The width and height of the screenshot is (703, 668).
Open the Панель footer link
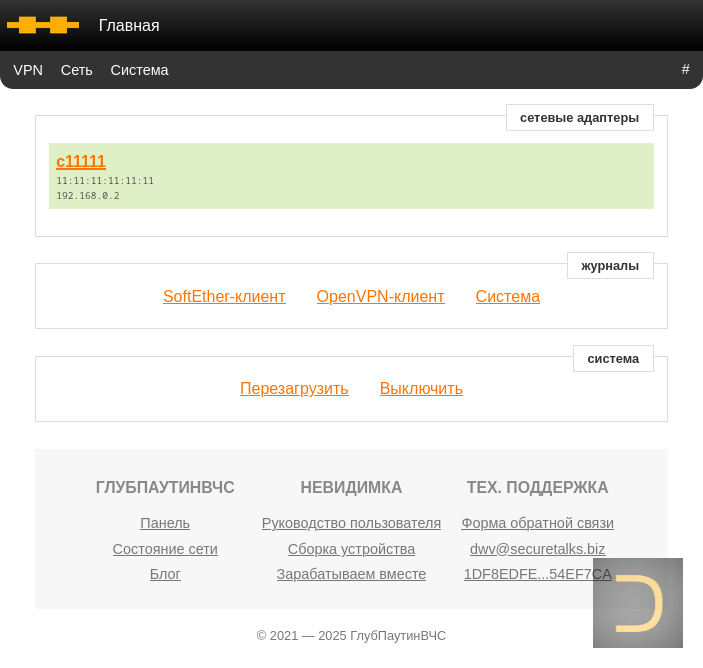point(165,523)
